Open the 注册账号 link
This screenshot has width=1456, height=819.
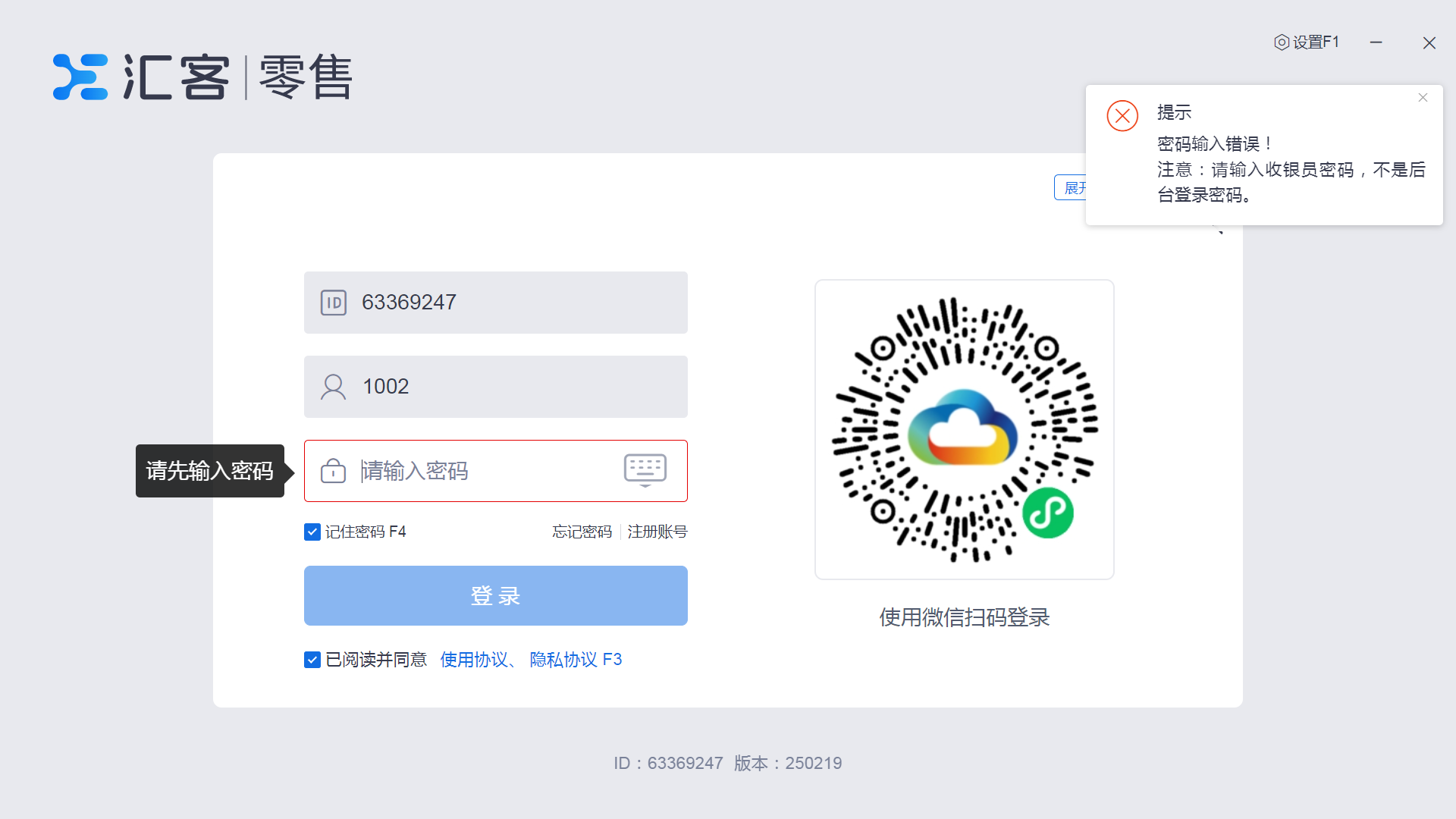pos(657,532)
